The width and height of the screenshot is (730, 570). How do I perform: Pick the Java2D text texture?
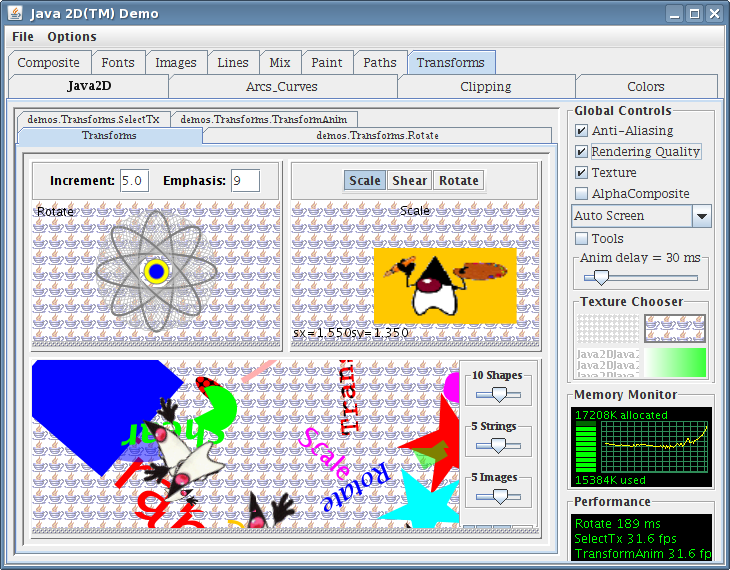point(608,361)
